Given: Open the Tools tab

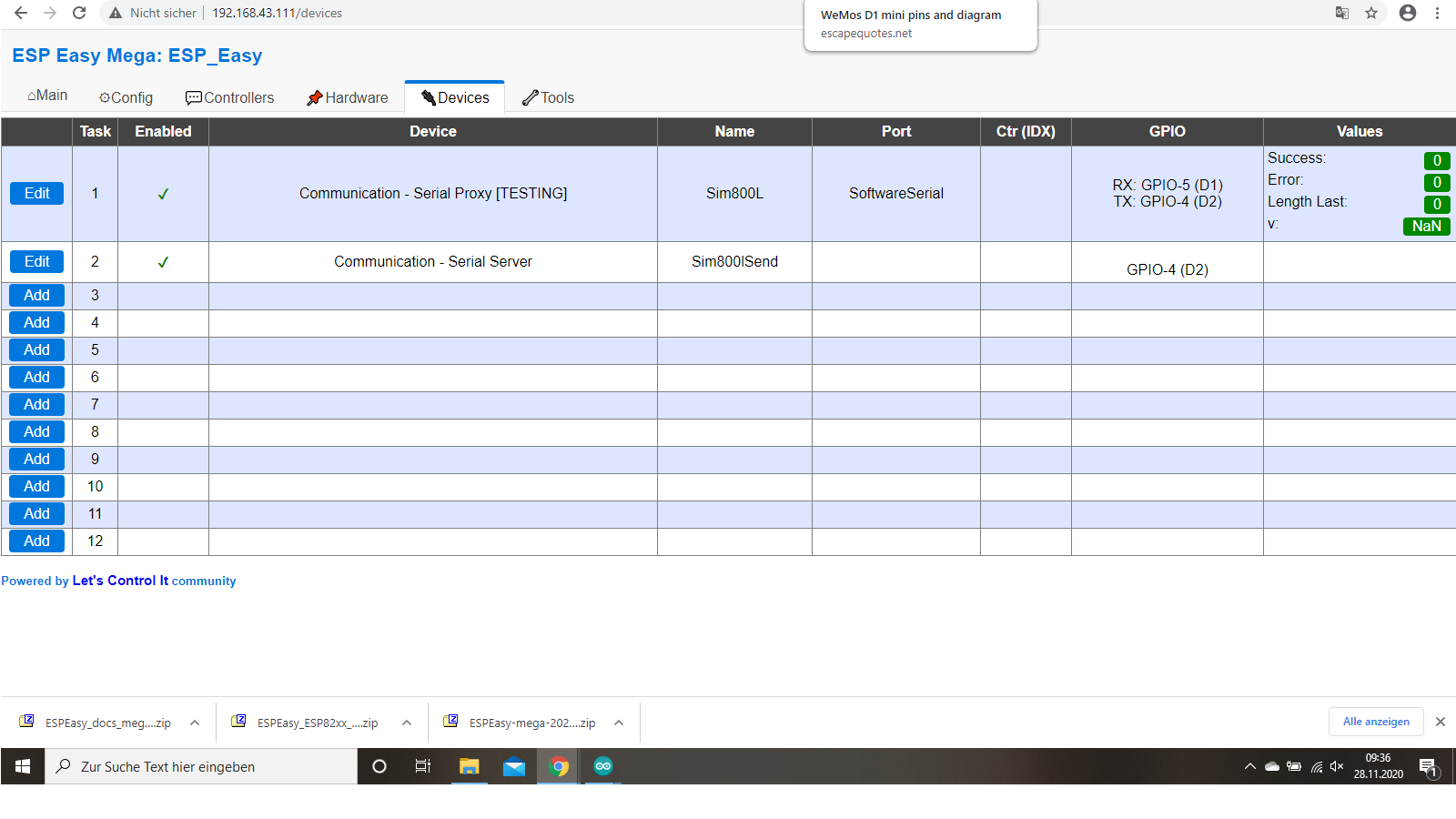Looking at the screenshot, I should (548, 97).
